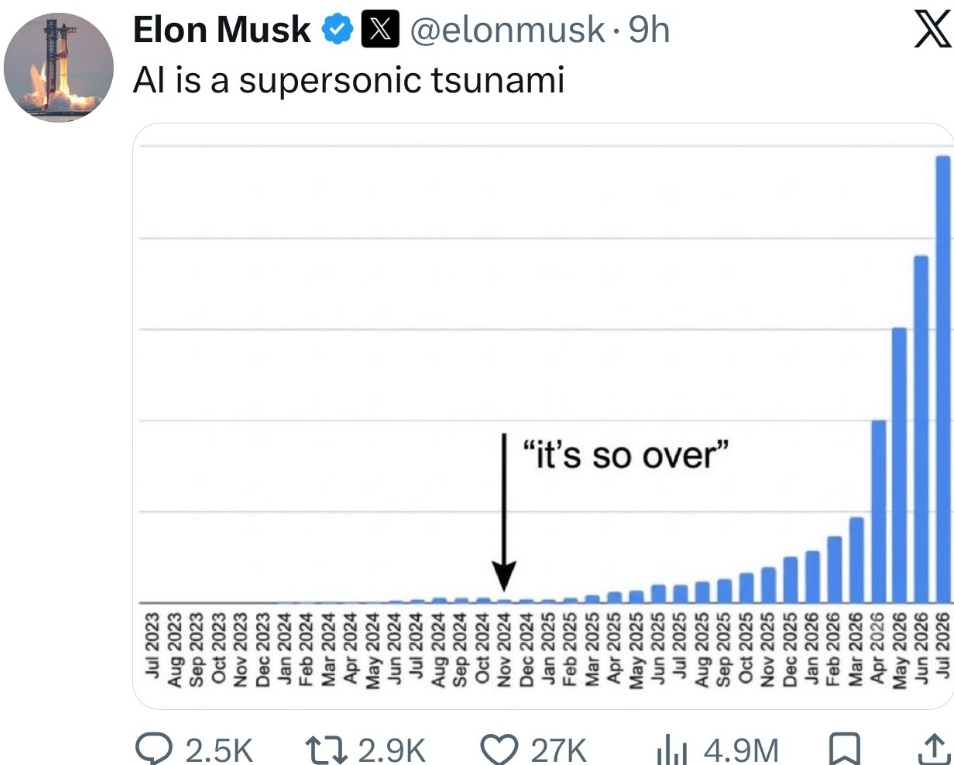View analytics via the bar chart icon
The image size is (954, 765).
pyautogui.click(x=672, y=750)
